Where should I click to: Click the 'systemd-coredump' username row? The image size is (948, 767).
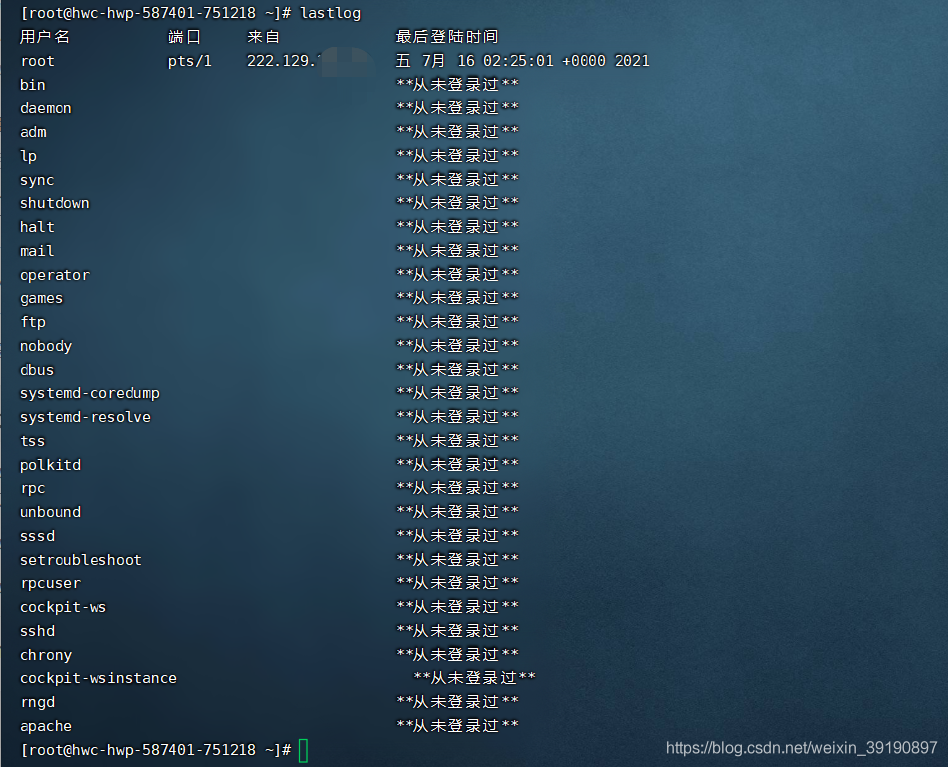tap(90, 393)
